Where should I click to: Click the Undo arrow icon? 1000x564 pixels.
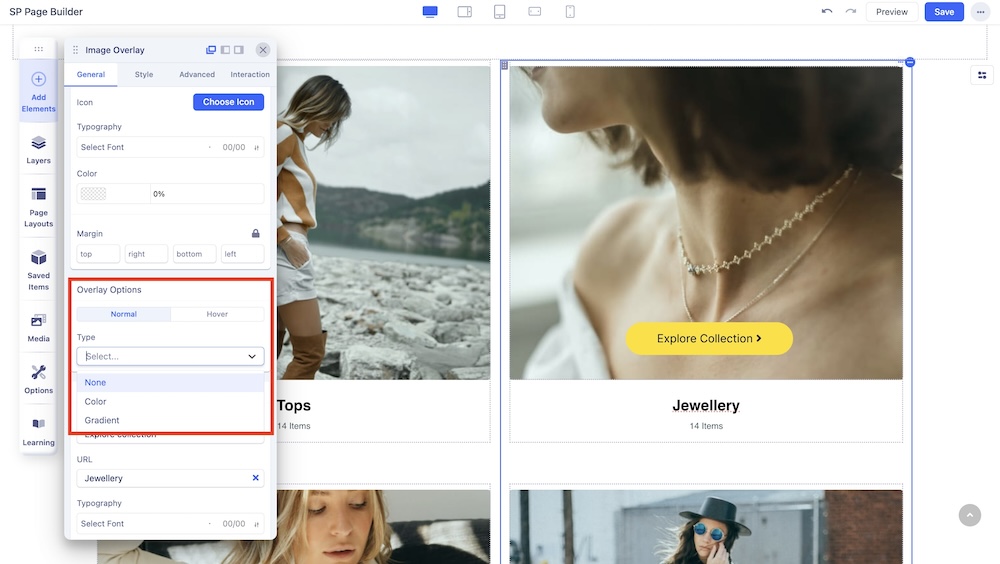click(x=826, y=12)
